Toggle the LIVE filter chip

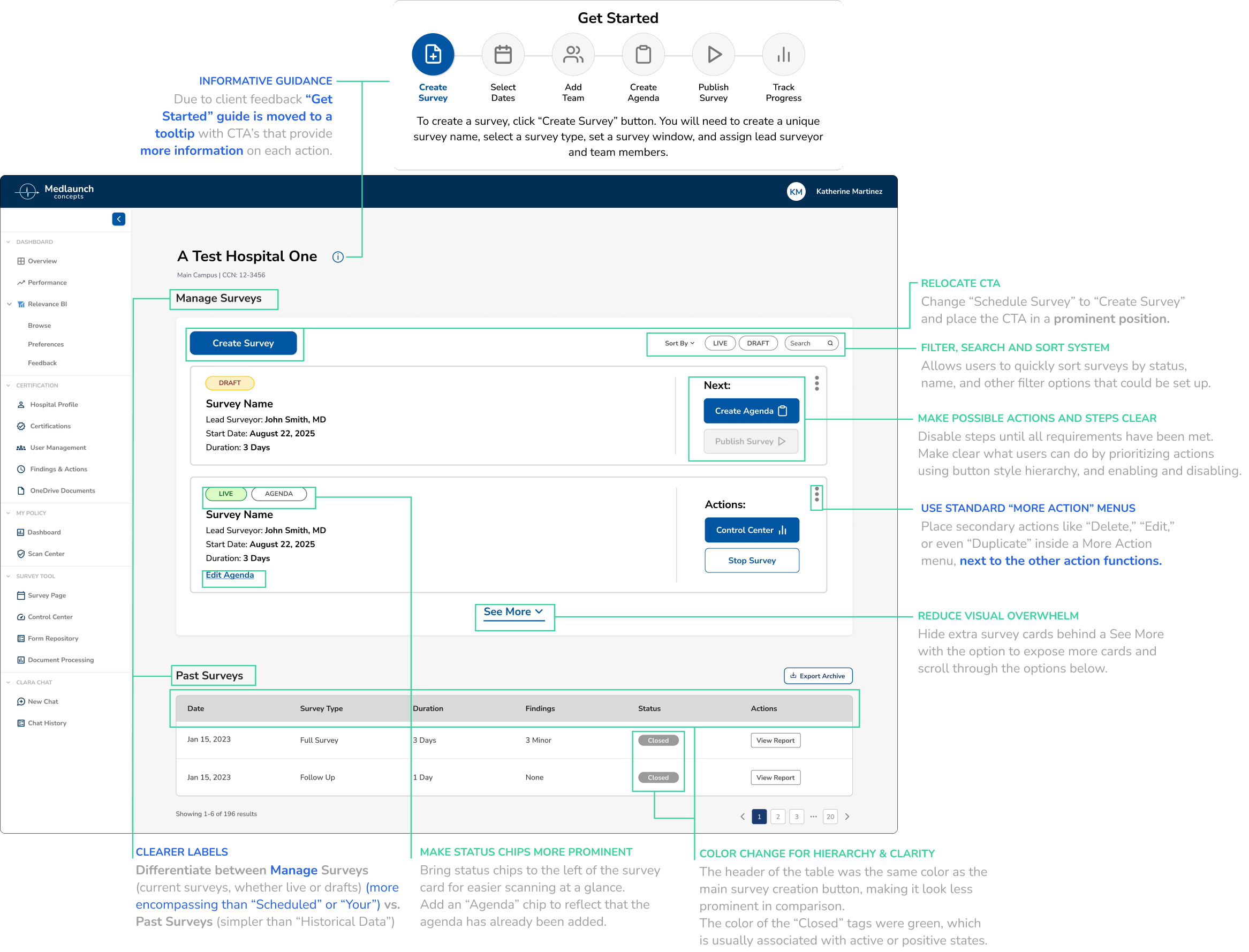[720, 343]
